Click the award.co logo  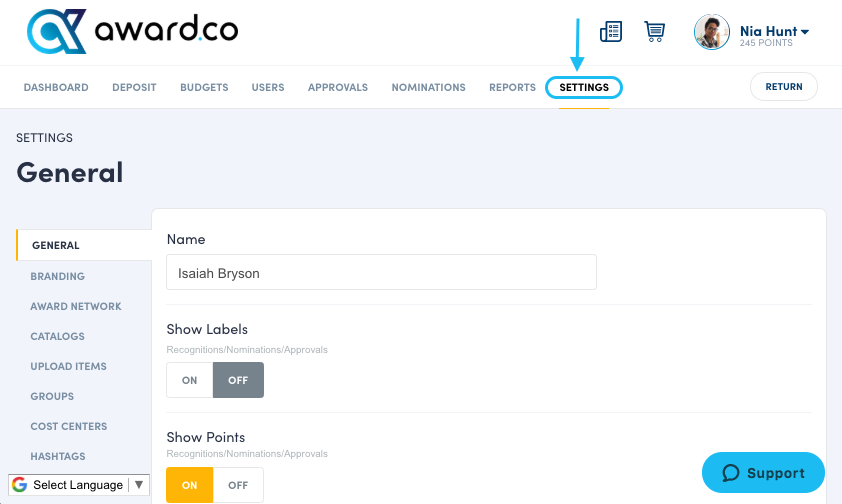[x=132, y=31]
